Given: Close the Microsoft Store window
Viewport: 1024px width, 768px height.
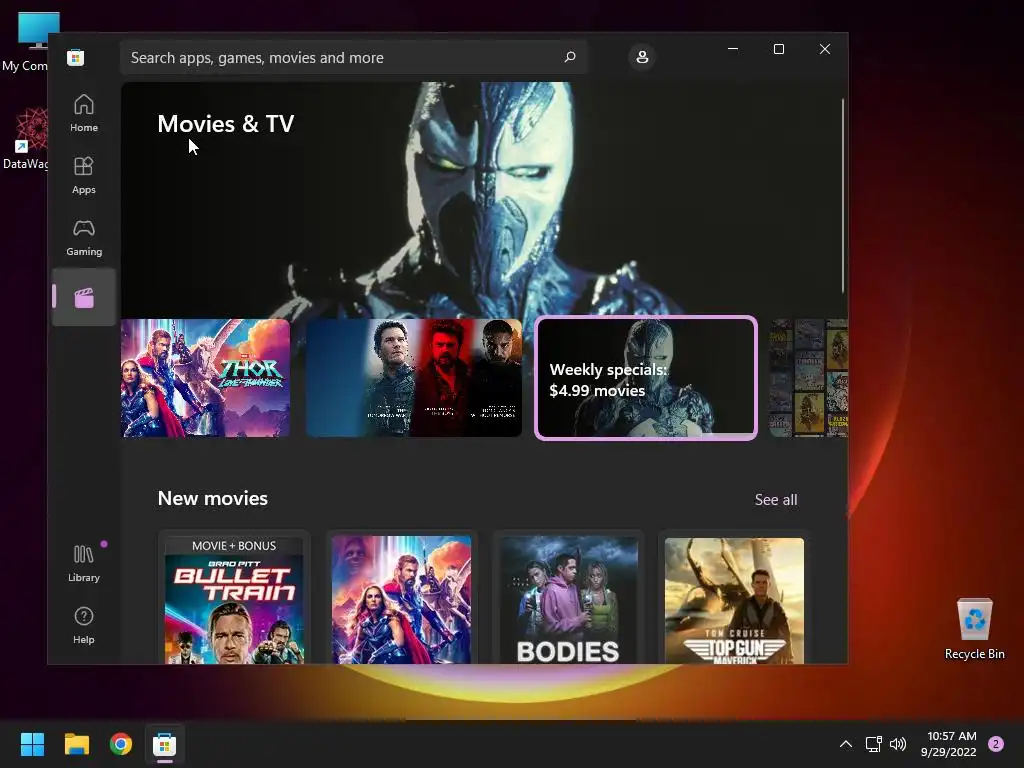Looking at the screenshot, I should tap(825, 49).
